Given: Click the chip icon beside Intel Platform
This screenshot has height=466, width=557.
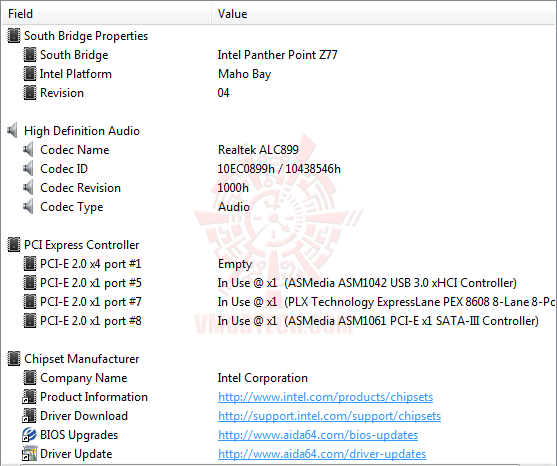Looking at the screenshot, I should tap(30, 74).
